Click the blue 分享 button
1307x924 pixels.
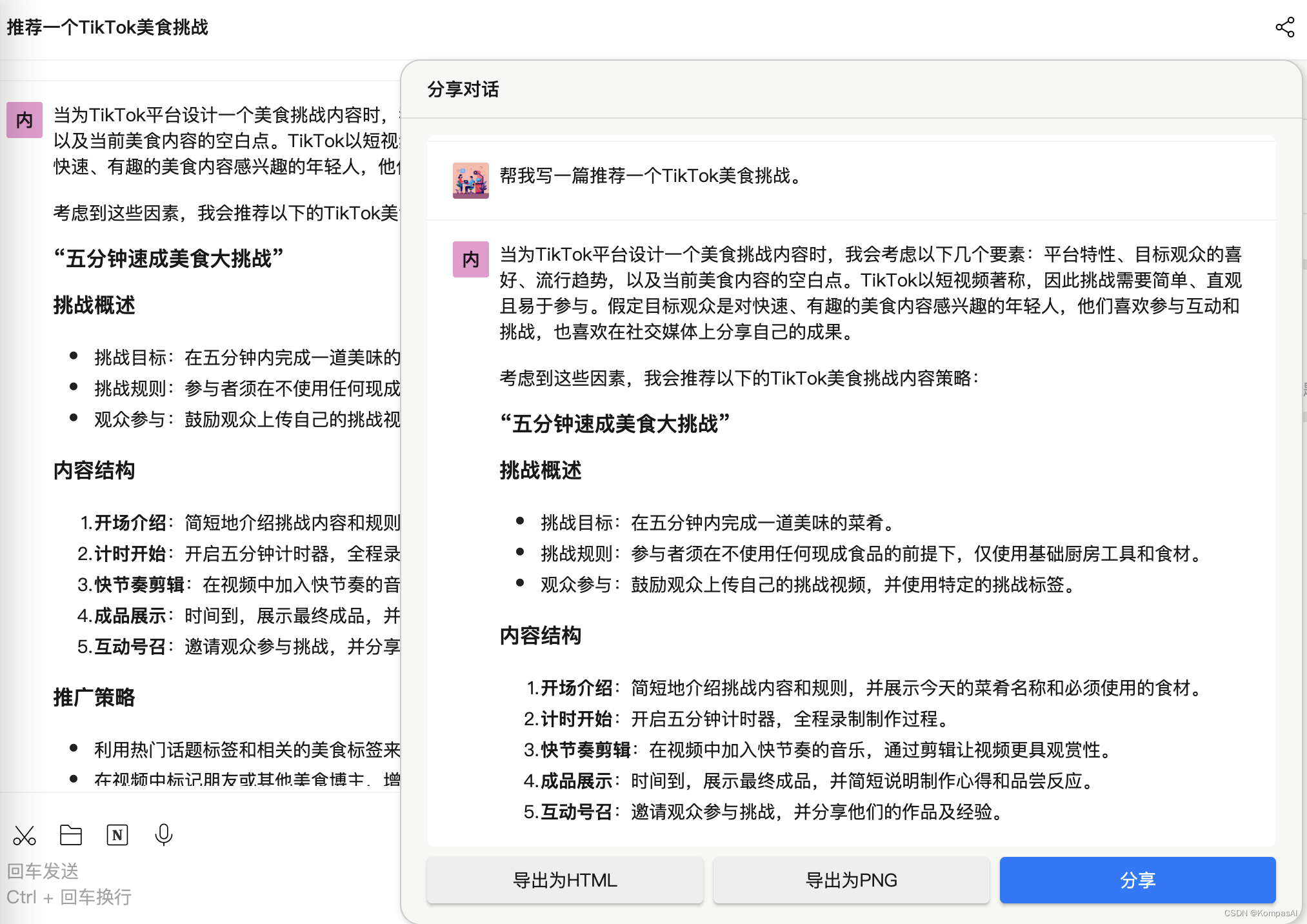[x=1137, y=880]
